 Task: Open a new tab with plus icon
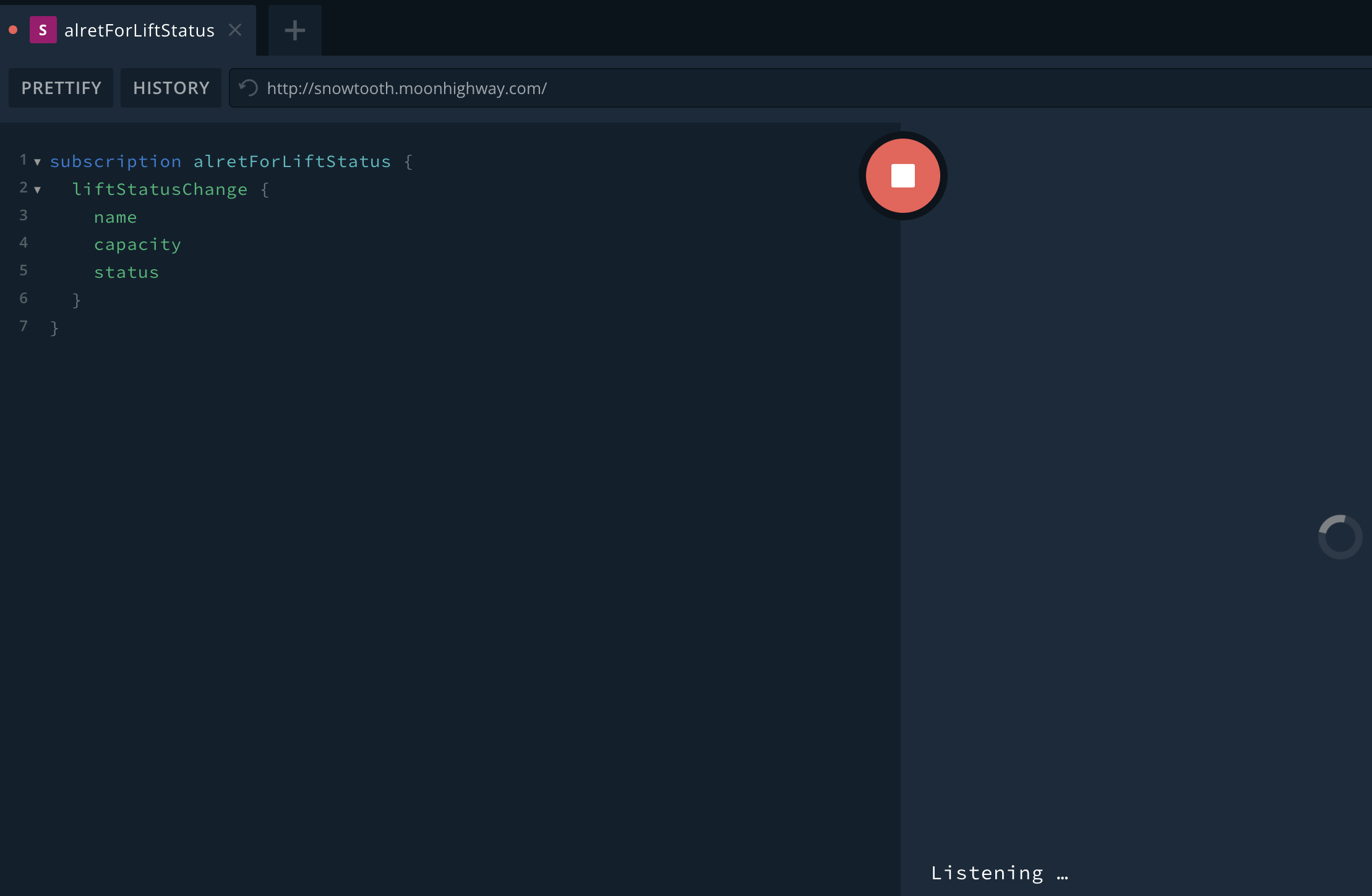tap(294, 30)
